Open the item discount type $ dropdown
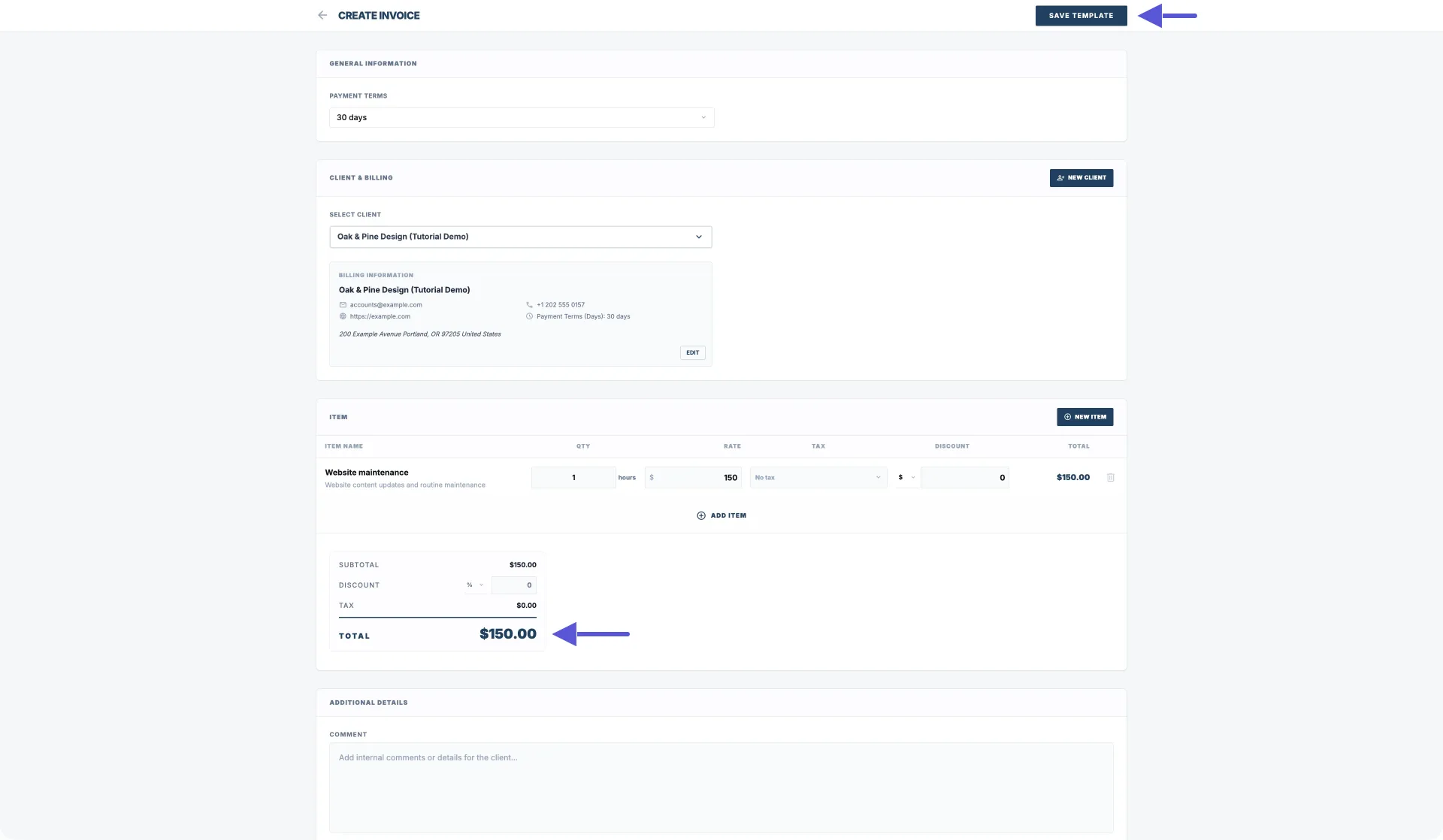Image resolution: width=1443 pixels, height=840 pixels. [907, 477]
